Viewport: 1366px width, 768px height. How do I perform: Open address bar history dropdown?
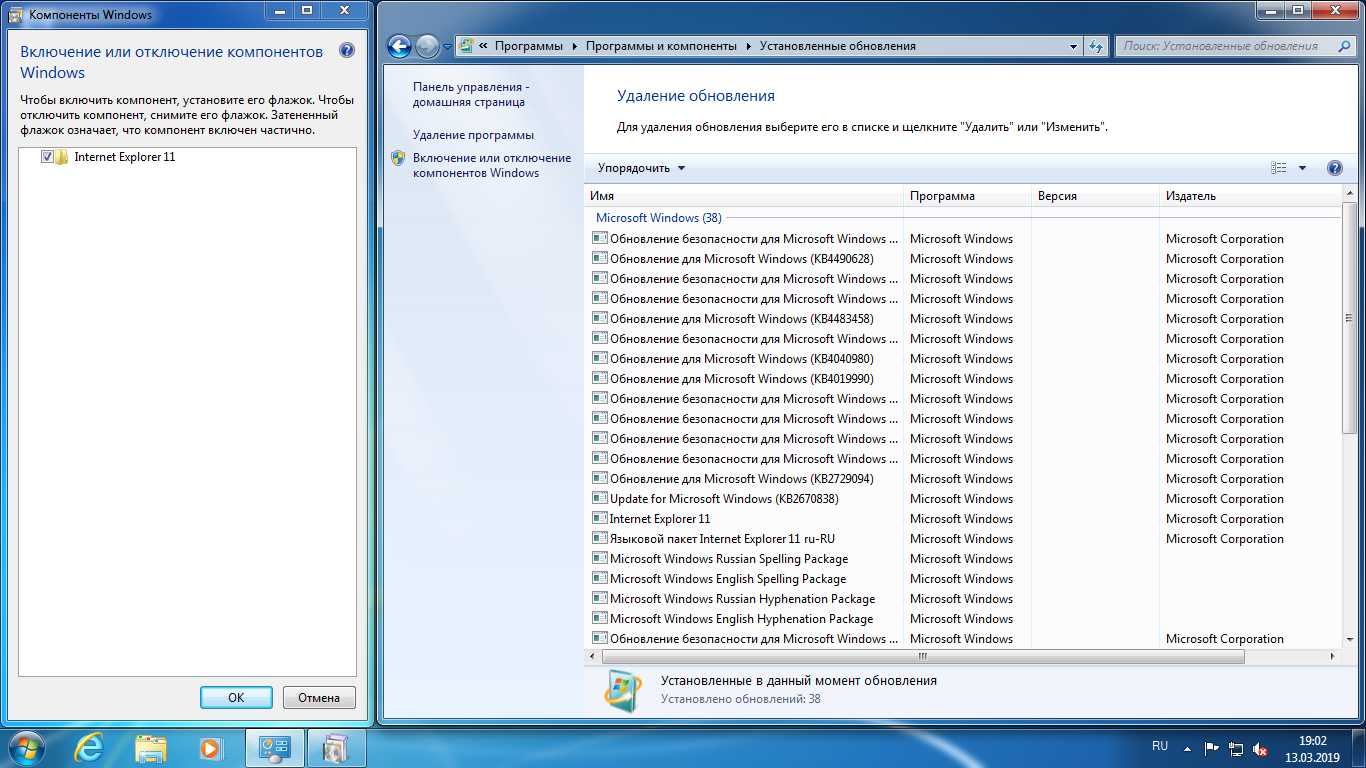[x=1073, y=46]
